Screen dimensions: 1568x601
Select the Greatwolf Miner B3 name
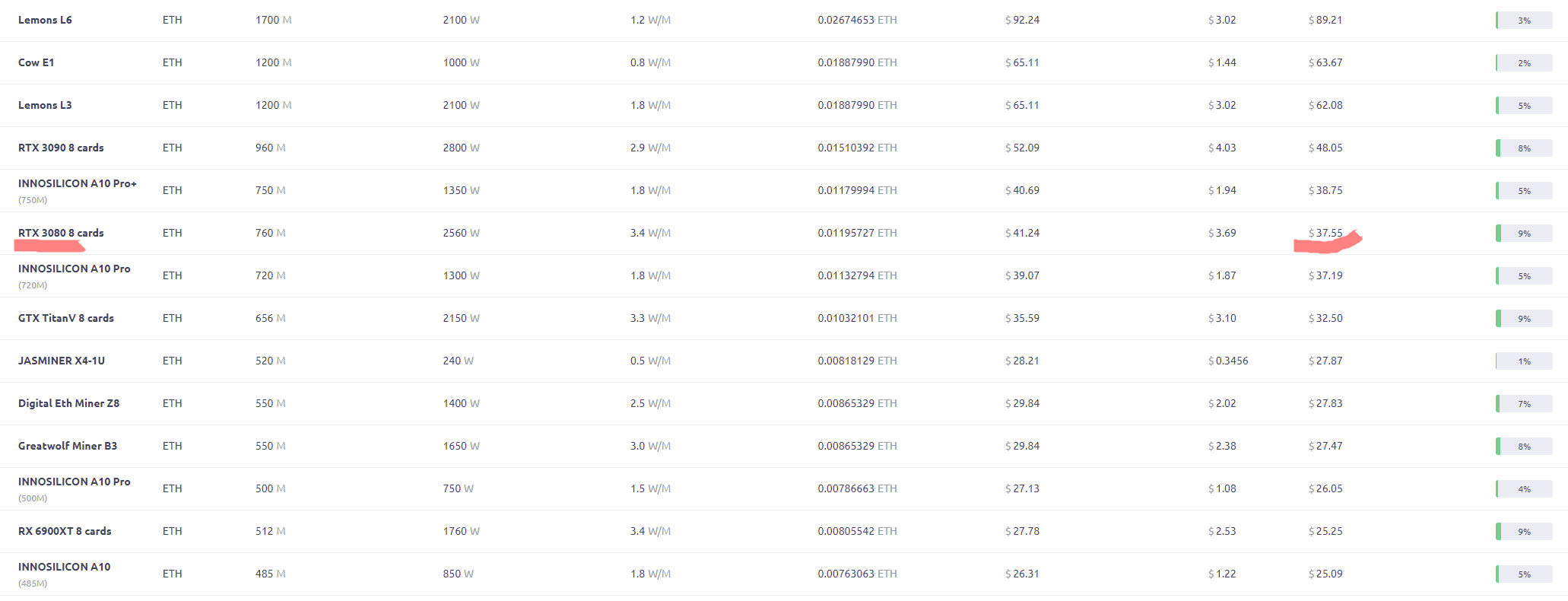tap(68, 446)
